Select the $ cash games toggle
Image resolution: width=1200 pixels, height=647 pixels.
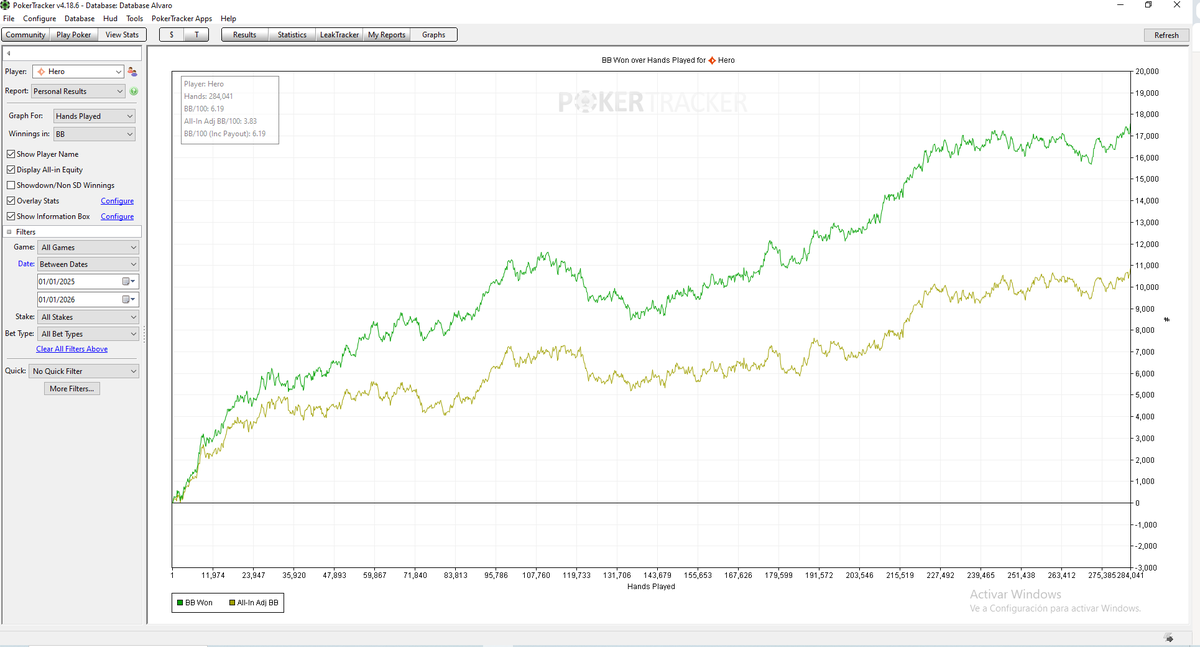coord(173,35)
